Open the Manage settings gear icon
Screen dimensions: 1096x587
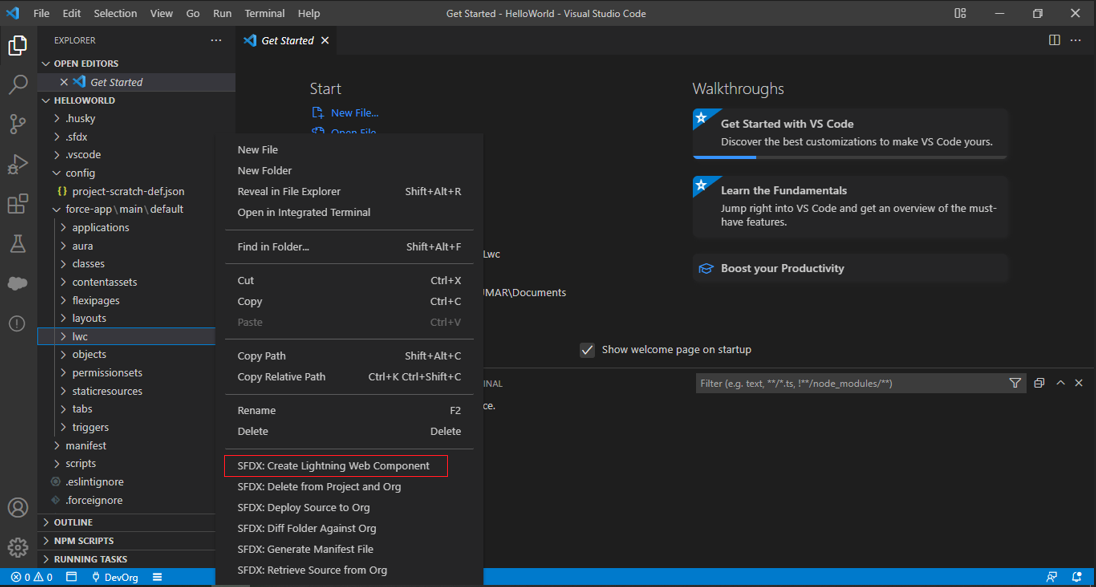[17, 547]
